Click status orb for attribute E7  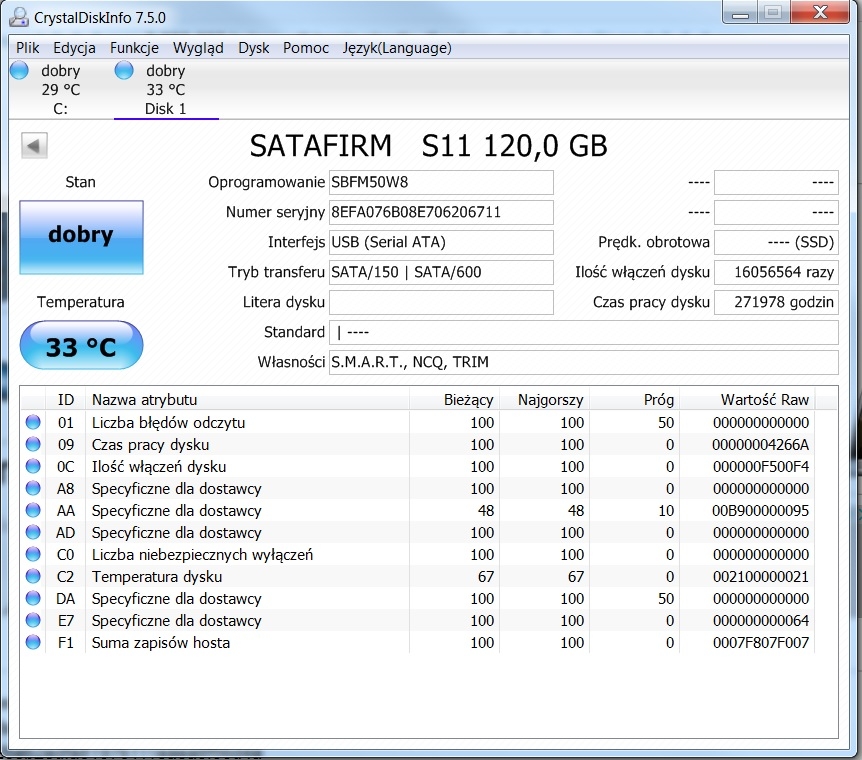click(33, 620)
